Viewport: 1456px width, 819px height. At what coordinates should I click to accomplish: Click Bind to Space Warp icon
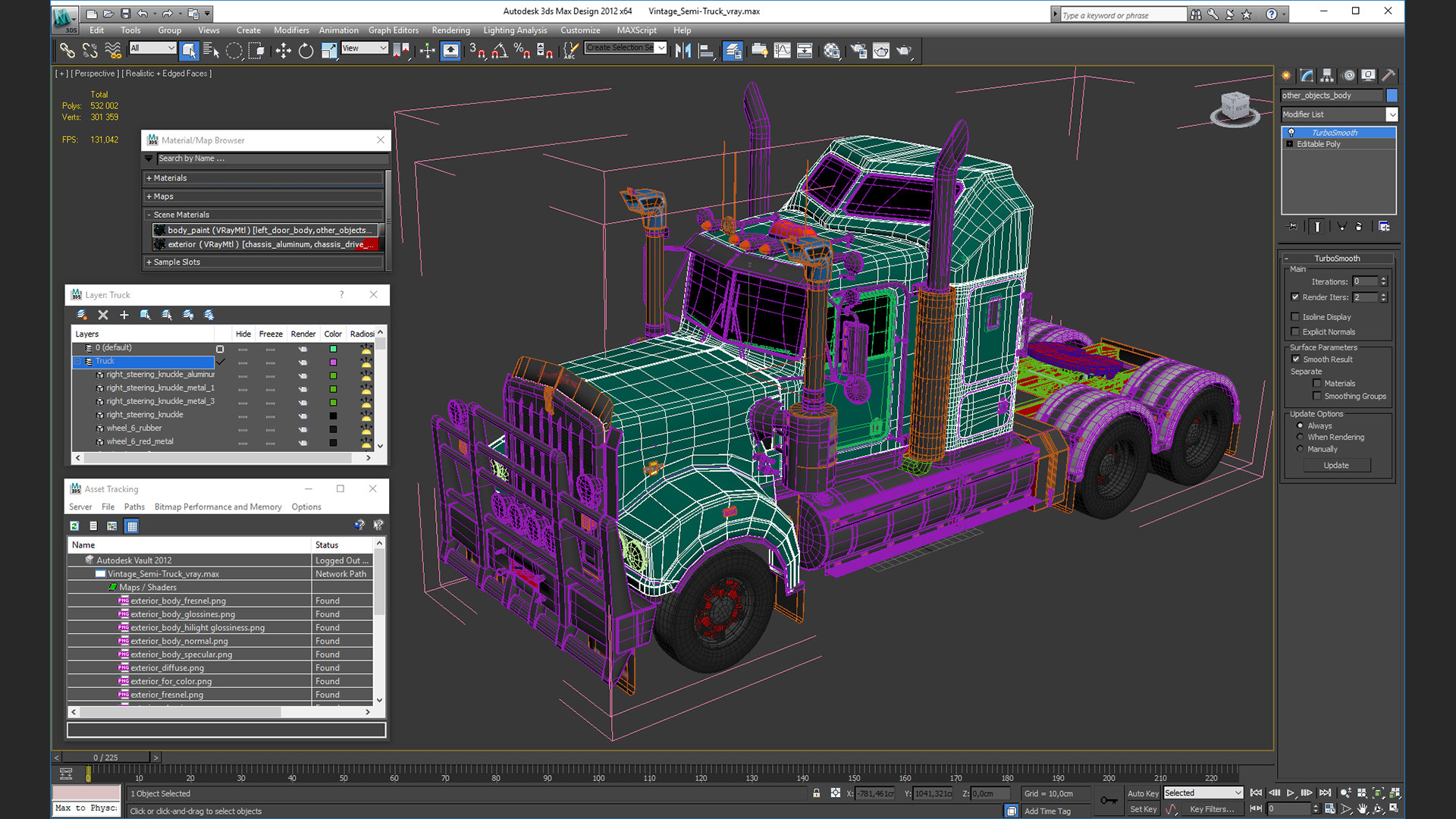pos(113,51)
